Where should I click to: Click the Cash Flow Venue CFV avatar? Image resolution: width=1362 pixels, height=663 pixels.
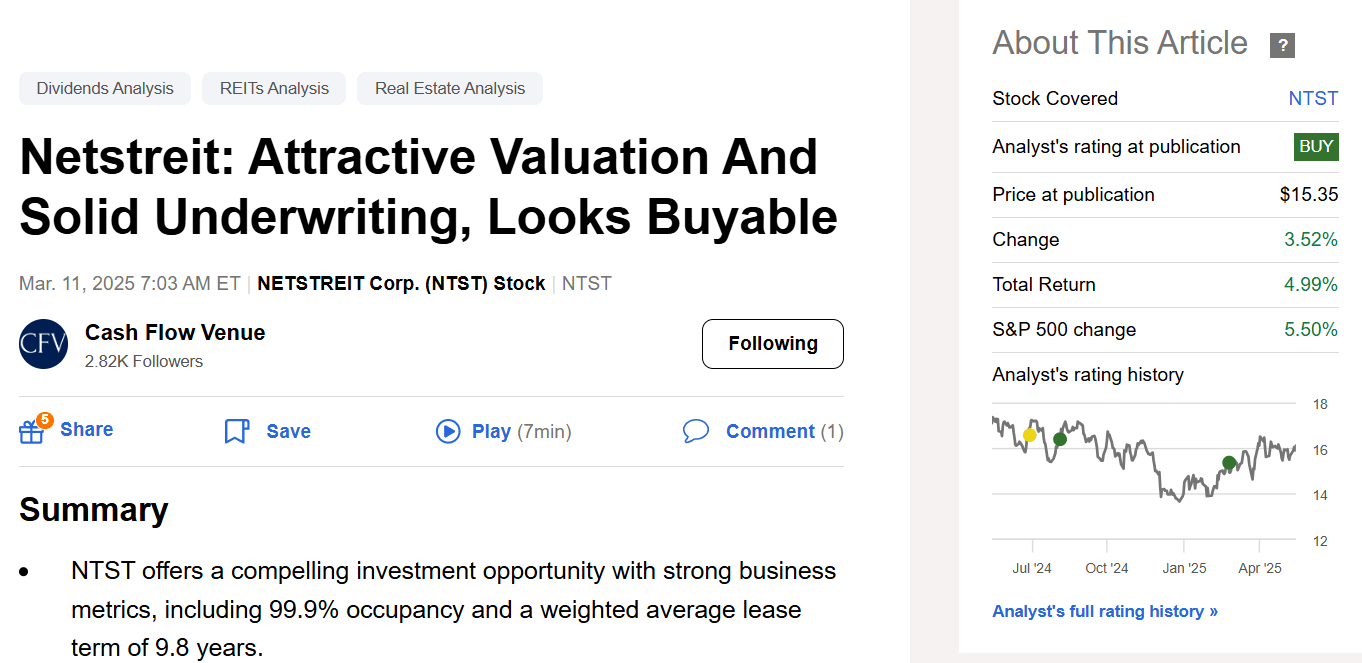(x=44, y=344)
